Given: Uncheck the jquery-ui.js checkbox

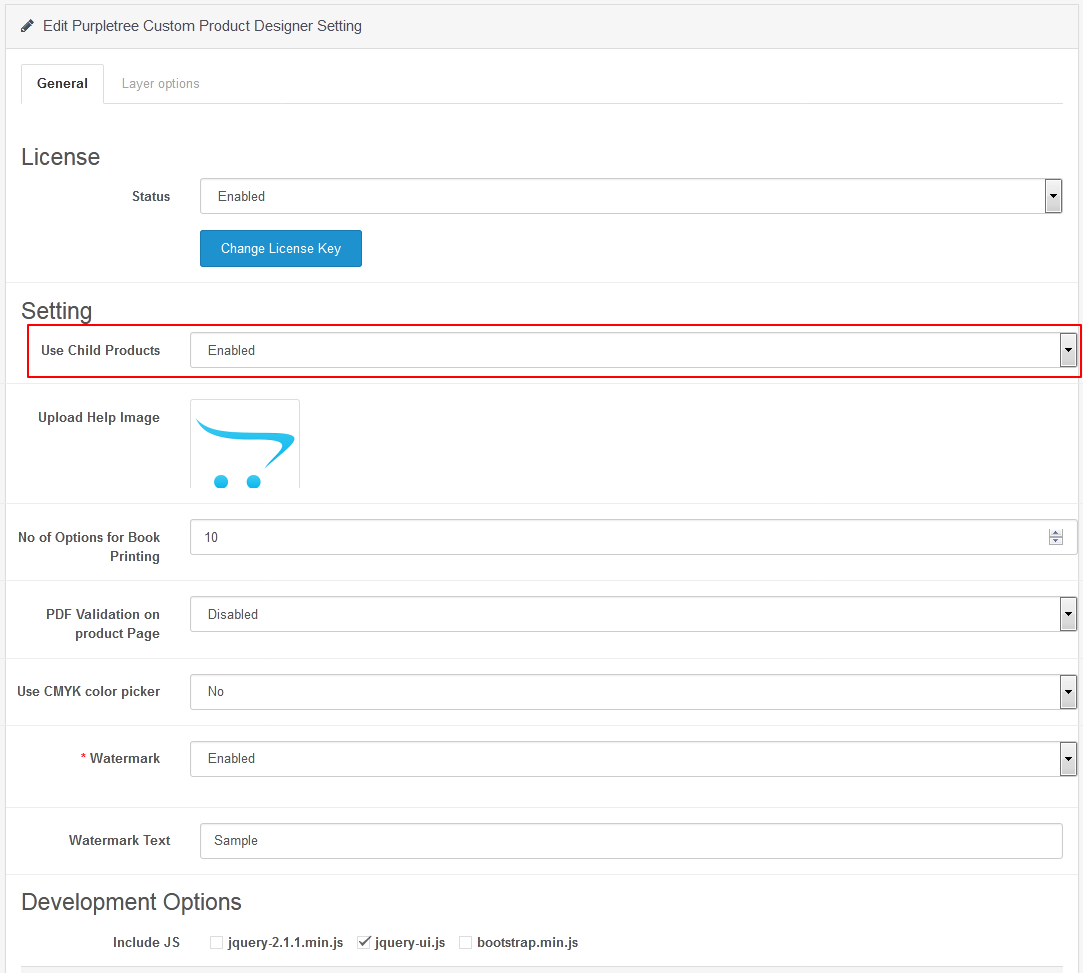Looking at the screenshot, I should 363,943.
